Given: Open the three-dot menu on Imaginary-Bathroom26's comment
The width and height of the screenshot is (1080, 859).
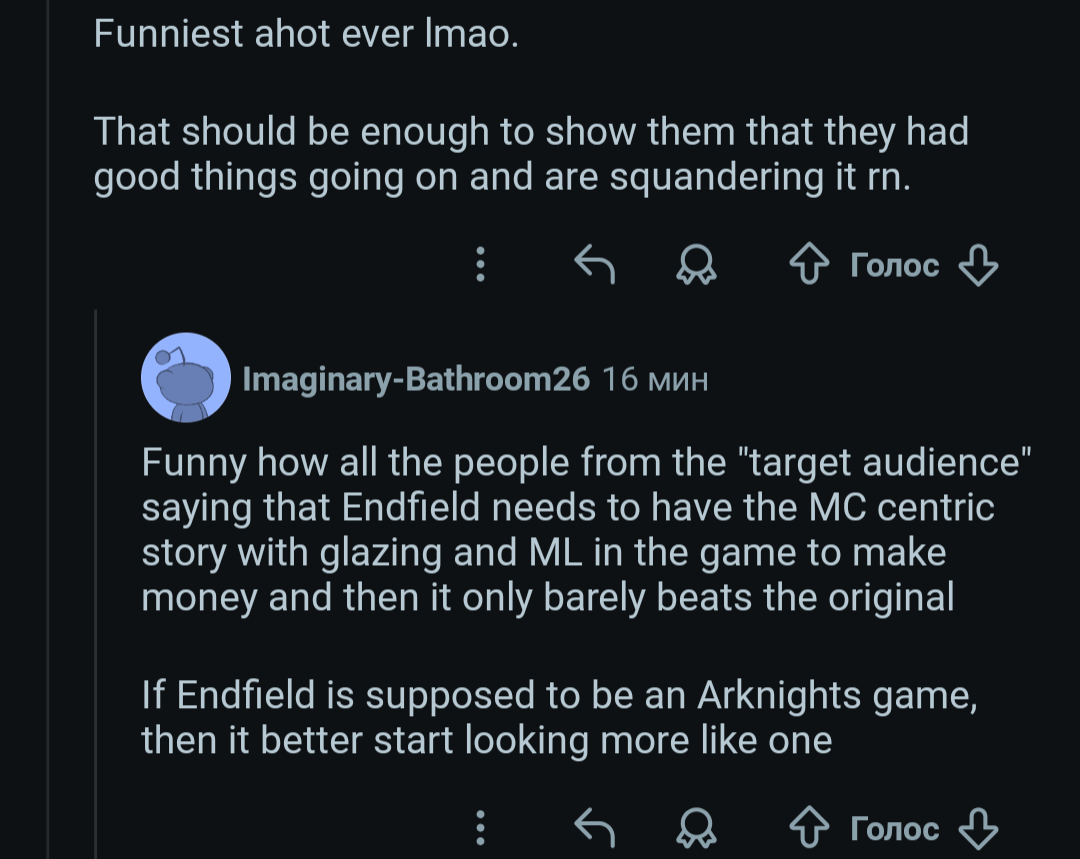Looking at the screenshot, I should click(481, 828).
